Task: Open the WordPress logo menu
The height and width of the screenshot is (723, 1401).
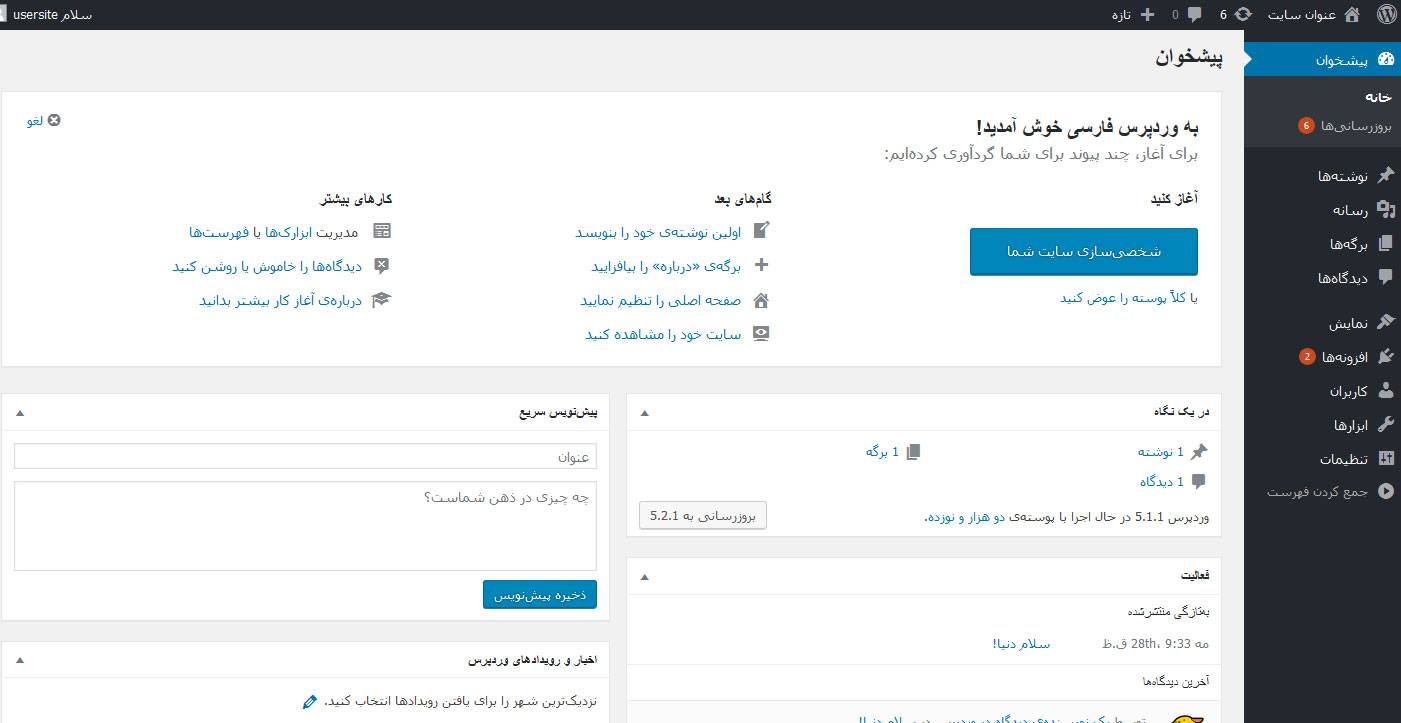Action: pos(1385,15)
